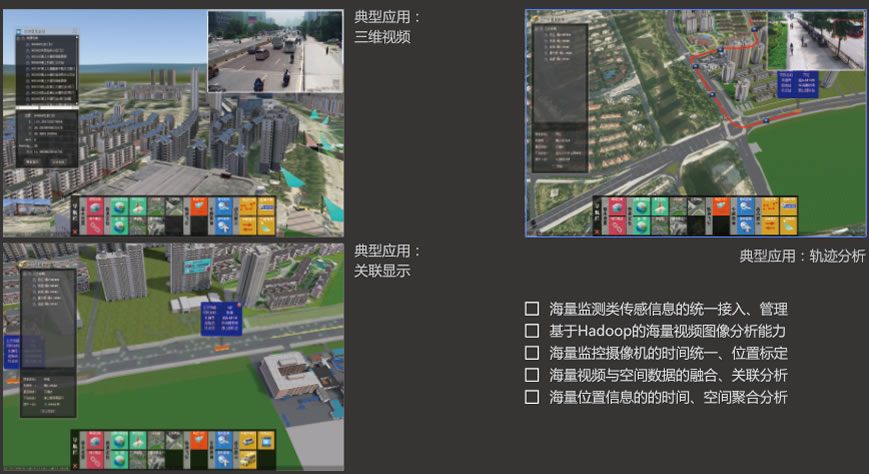Click yellow trajectory icon in 轨迹分析 toolbar
Screen dimensions: 869x474
pyautogui.click(x=768, y=205)
